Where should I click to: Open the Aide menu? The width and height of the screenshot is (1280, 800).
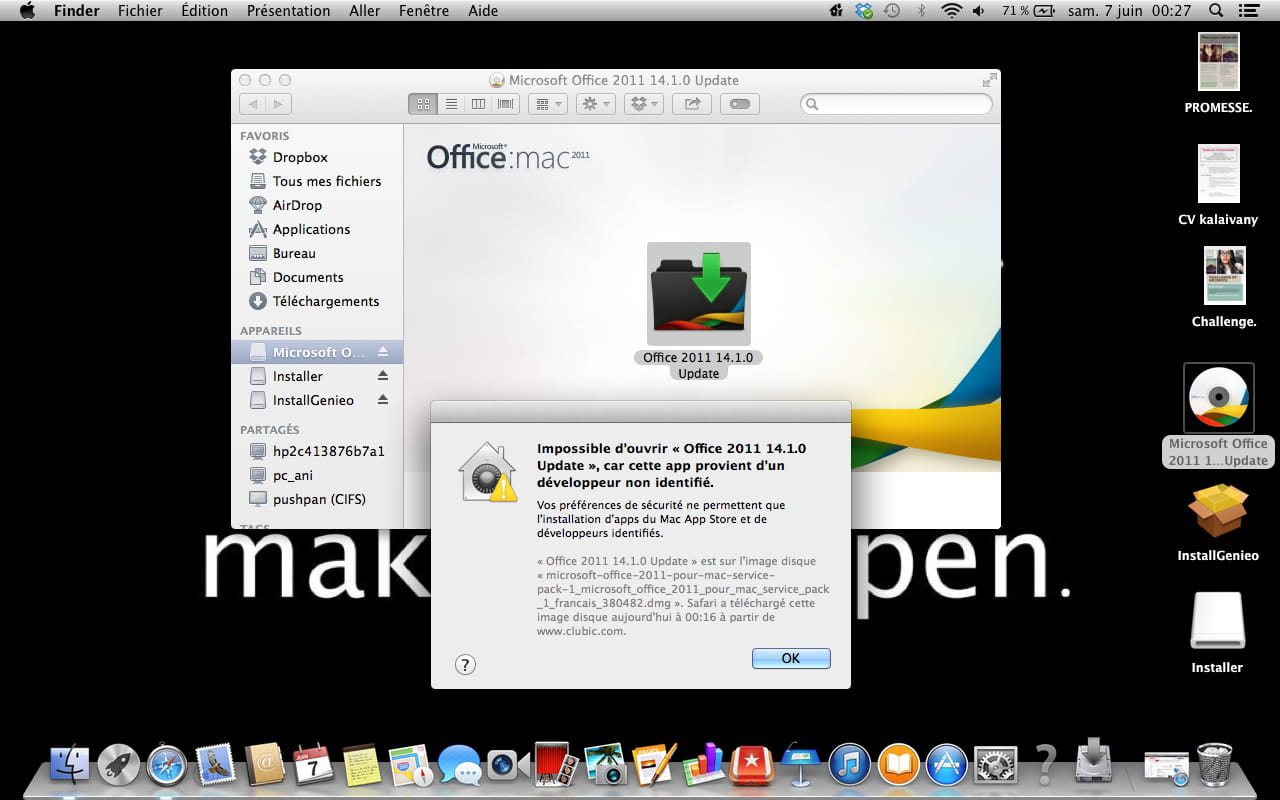pos(483,11)
